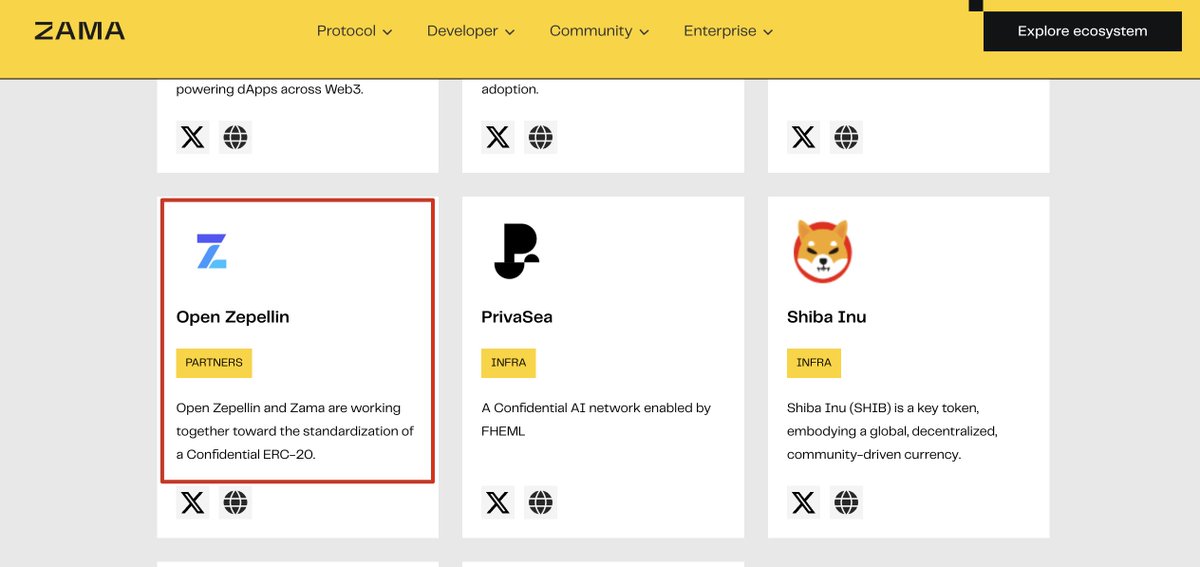Select the INFRA tag on PrivaSea
The image size is (1200, 567).
coord(509,363)
